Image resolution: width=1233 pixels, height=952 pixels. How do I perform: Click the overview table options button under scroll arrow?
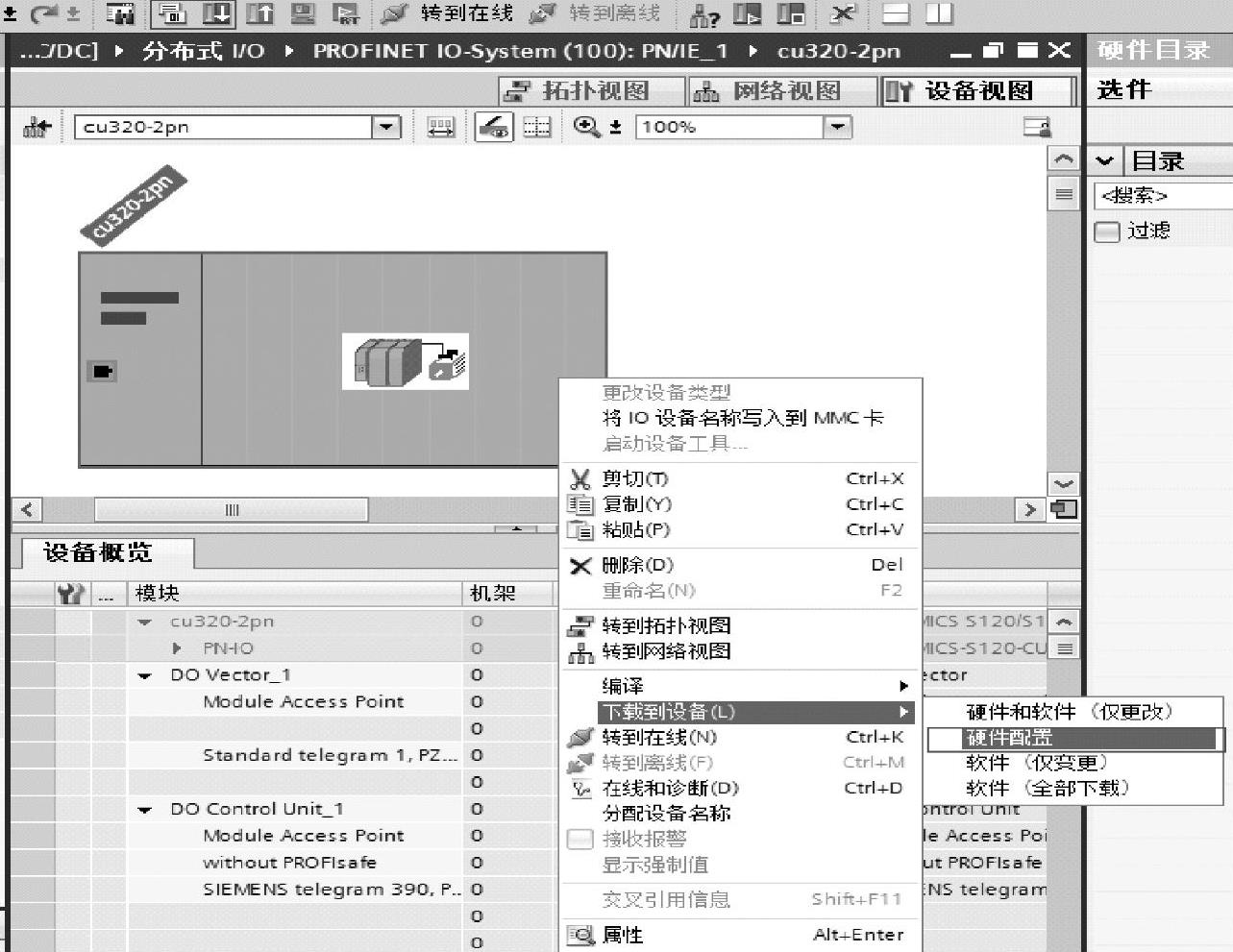click(1063, 648)
